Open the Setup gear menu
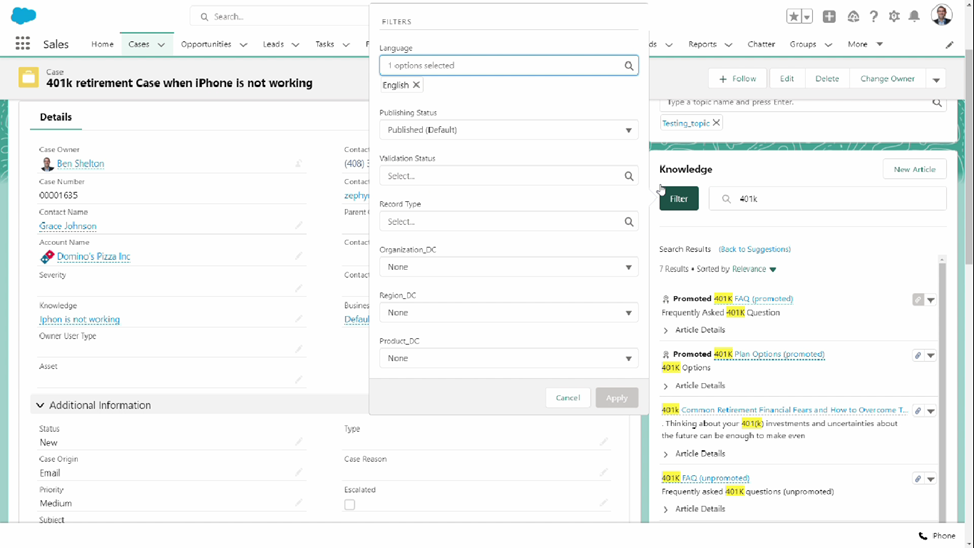974x548 pixels. [893, 16]
